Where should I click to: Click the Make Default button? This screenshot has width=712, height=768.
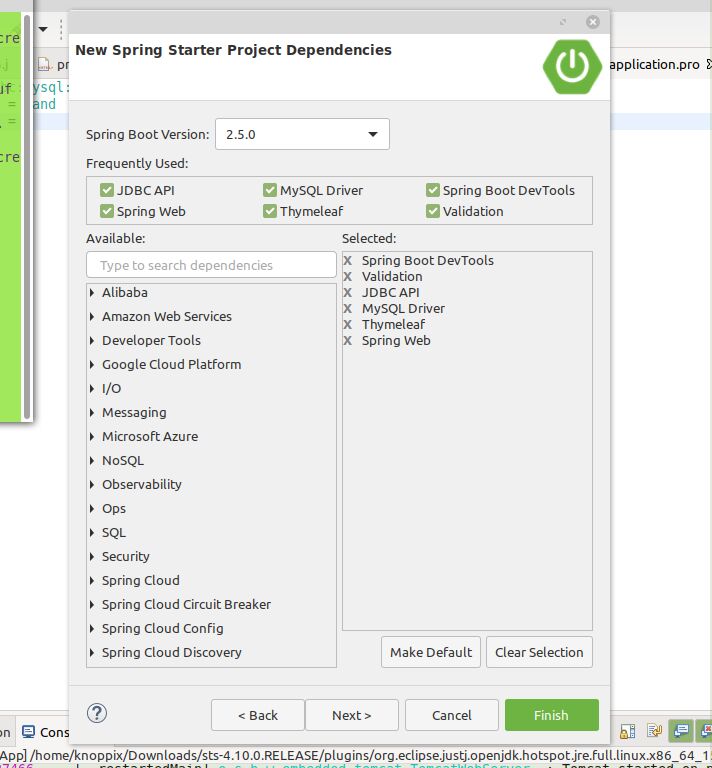[431, 652]
